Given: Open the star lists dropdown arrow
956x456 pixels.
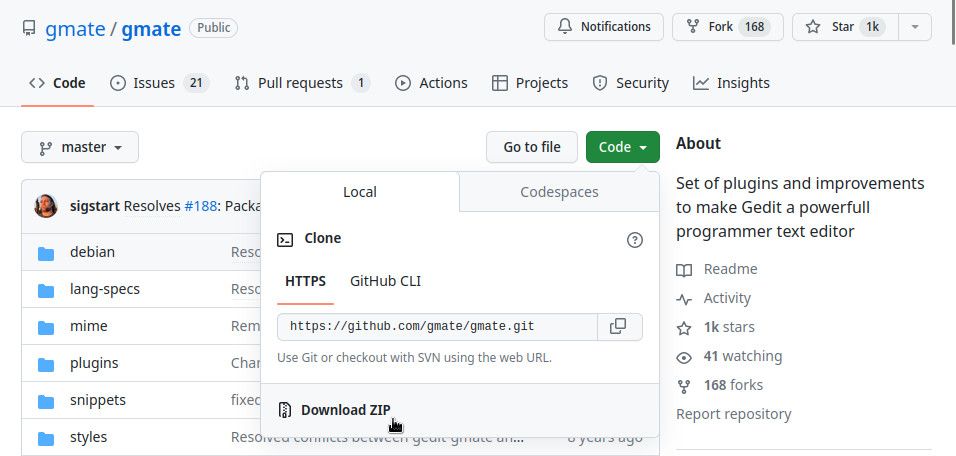Looking at the screenshot, I should tap(915, 27).
